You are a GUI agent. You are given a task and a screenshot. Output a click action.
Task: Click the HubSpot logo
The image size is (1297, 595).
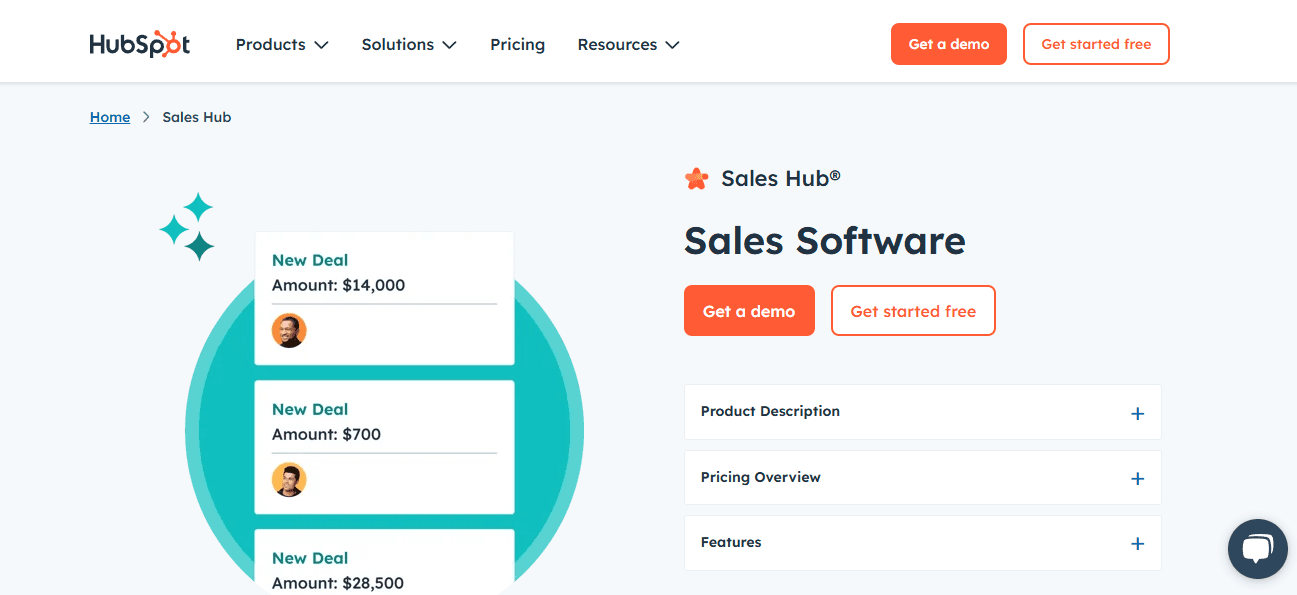coord(139,44)
